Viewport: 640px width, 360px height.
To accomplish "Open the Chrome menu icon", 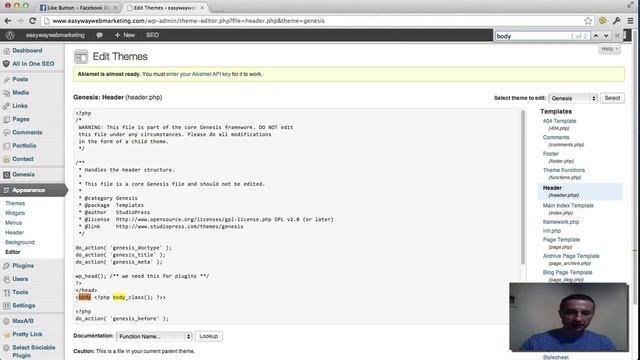I will click(630, 20).
